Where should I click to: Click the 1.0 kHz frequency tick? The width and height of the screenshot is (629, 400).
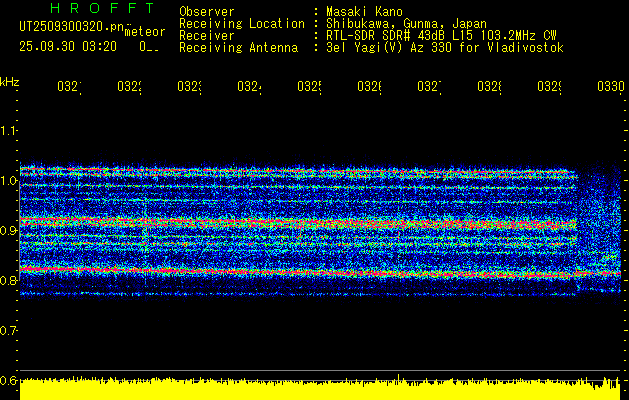click(x=9, y=180)
